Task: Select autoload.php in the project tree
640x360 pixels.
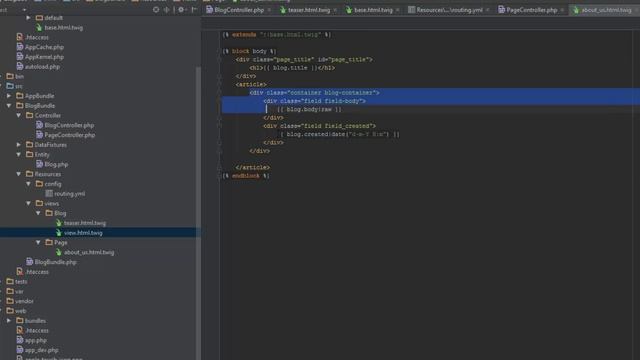Action: 42,67
